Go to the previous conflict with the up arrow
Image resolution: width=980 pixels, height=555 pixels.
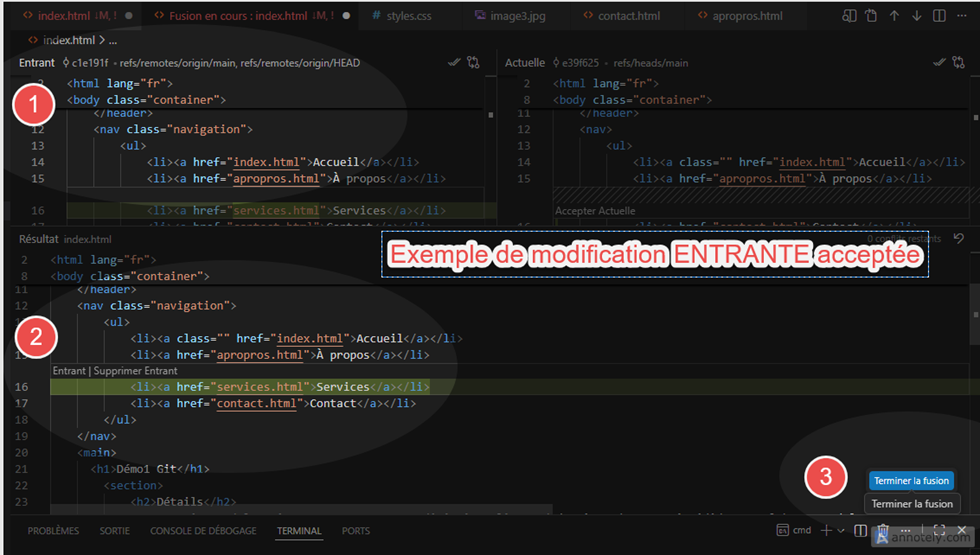894,16
